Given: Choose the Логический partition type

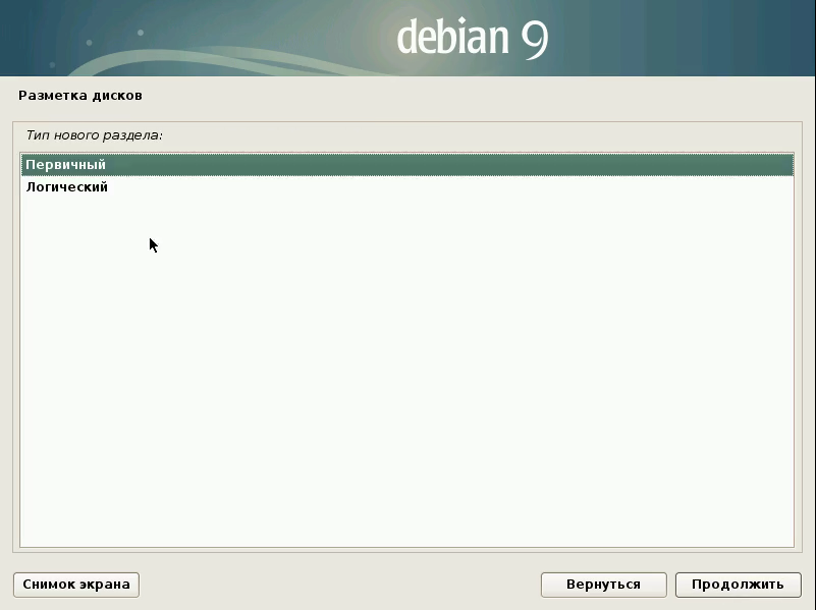Looking at the screenshot, I should pyautogui.click(x=67, y=187).
